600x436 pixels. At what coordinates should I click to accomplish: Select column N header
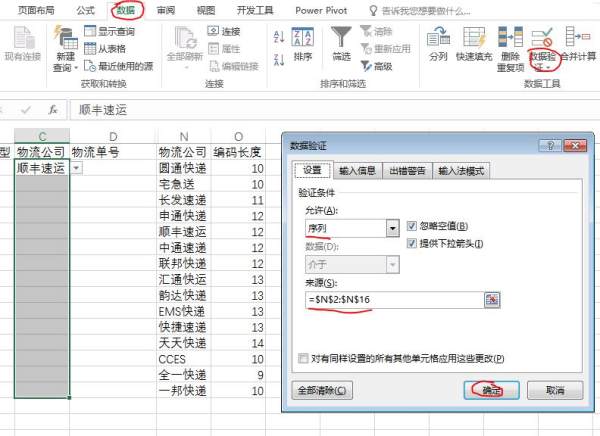tap(184, 136)
